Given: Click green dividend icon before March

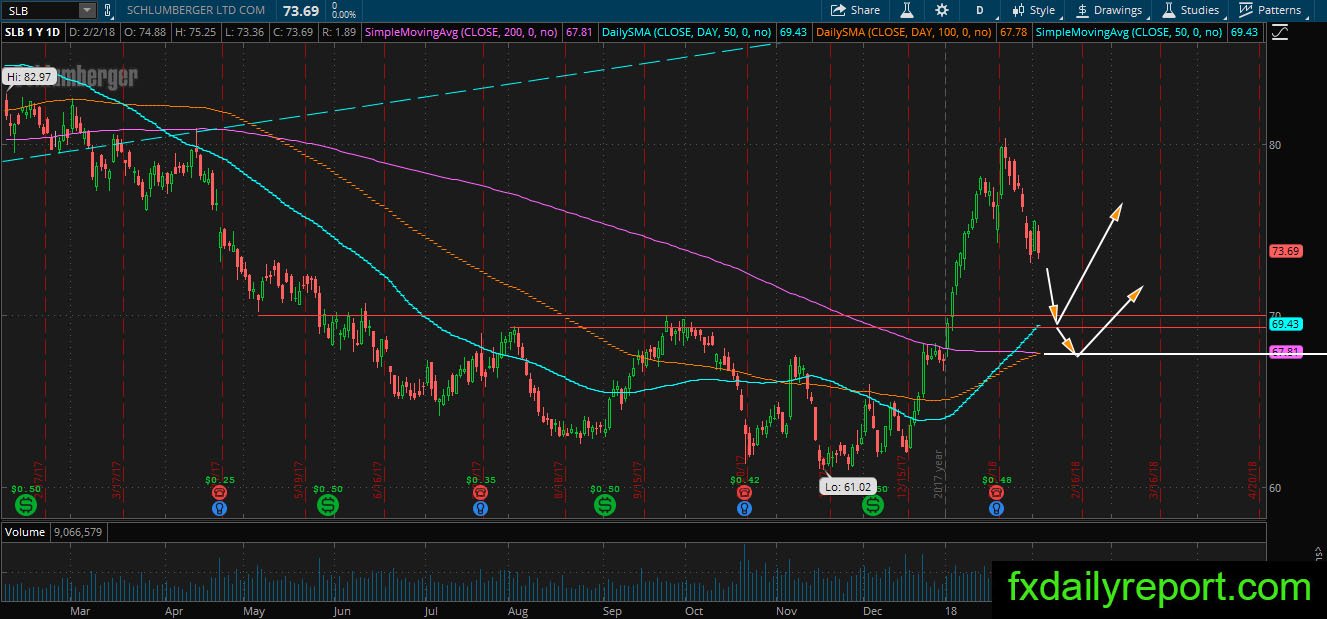Looking at the screenshot, I should [25, 506].
